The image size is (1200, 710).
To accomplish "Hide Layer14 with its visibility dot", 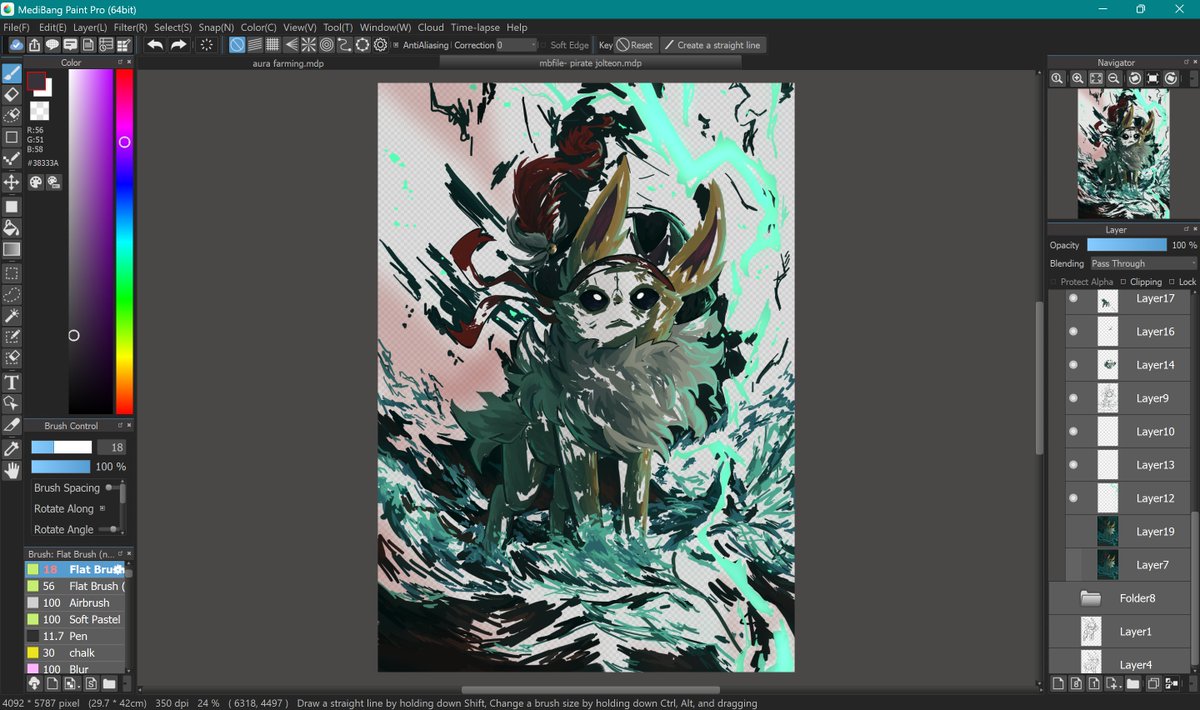I will pos(1073,365).
